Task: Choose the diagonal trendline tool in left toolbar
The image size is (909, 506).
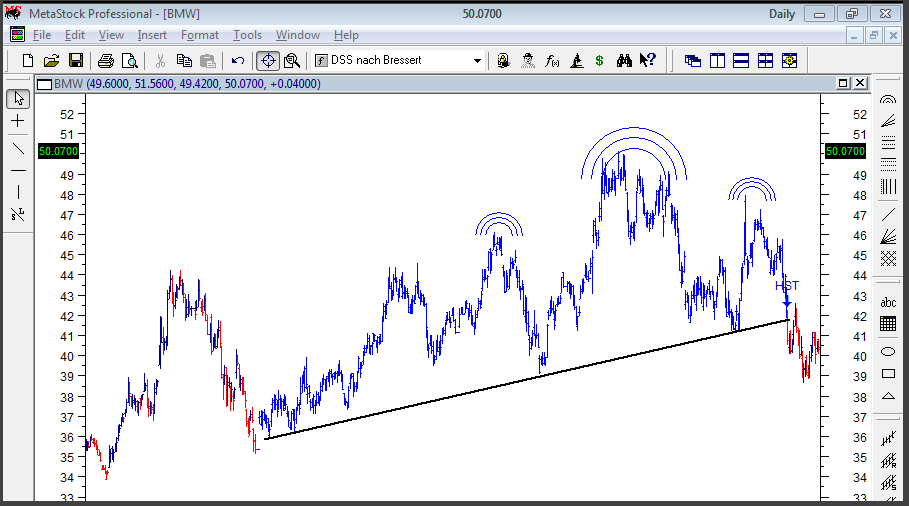Action: (18, 148)
